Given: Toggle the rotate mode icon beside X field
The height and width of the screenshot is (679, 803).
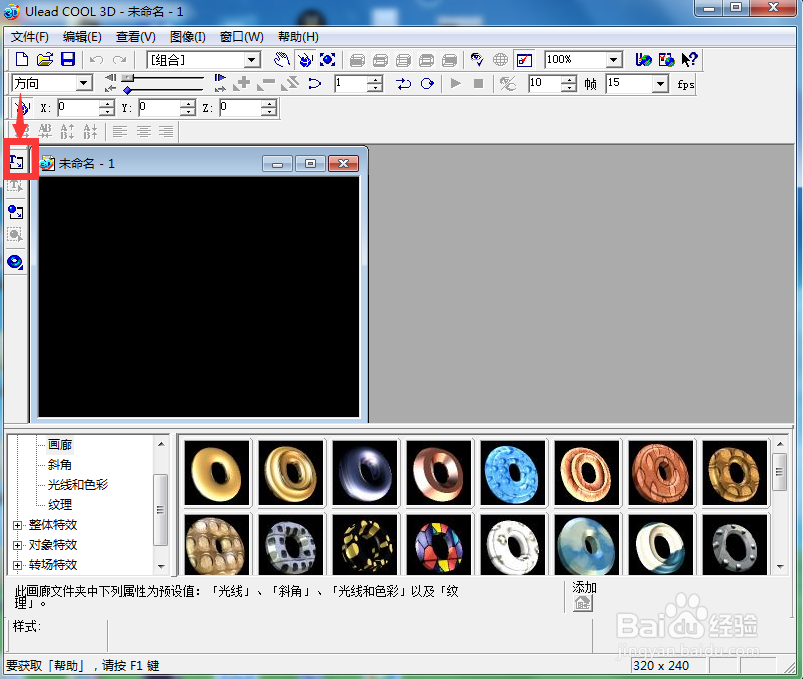Looking at the screenshot, I should click(x=23, y=108).
